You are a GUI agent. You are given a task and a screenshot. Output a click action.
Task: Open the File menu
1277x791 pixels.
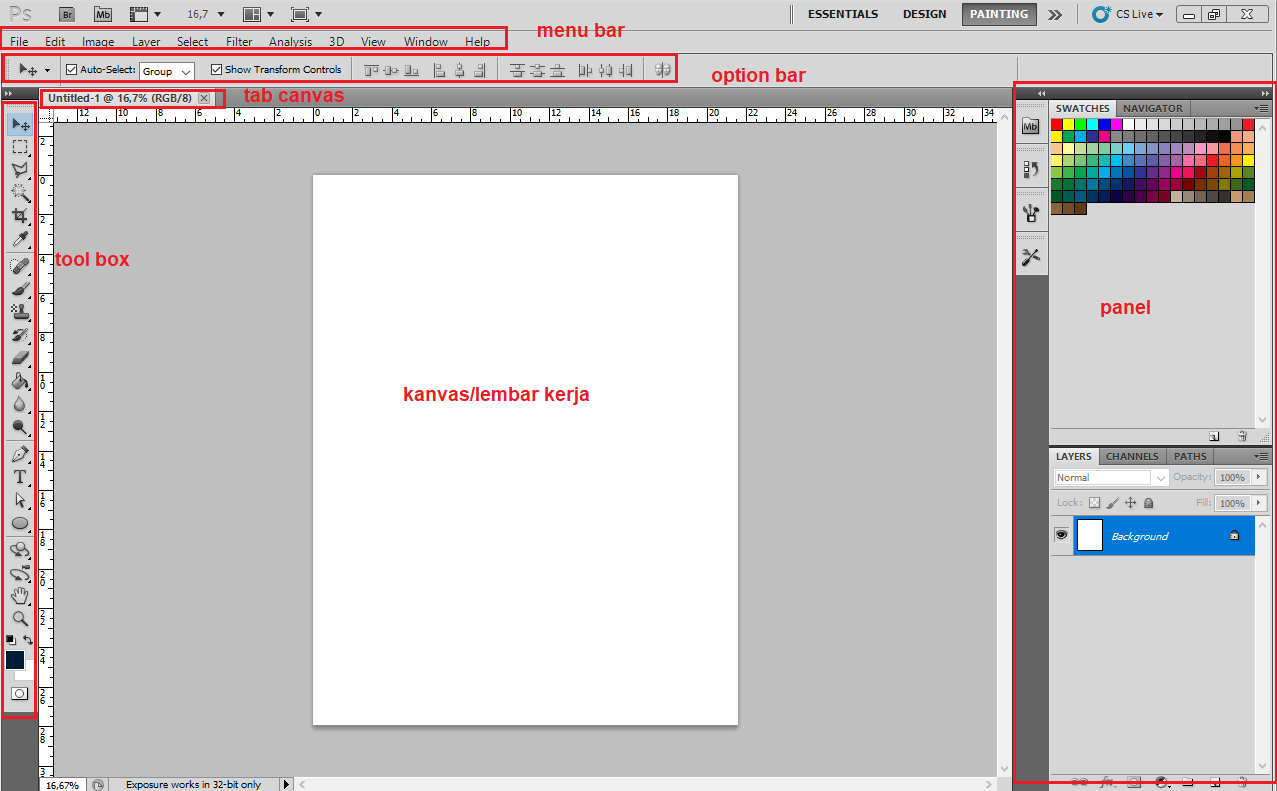(19, 42)
